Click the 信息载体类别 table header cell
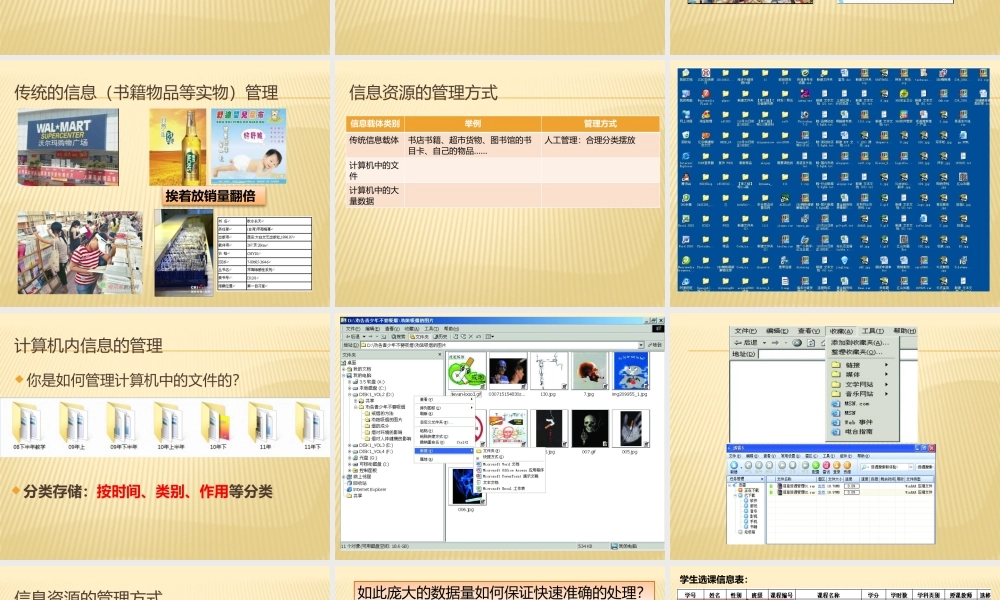Image resolution: width=1000 pixels, height=600 pixels. click(375, 124)
